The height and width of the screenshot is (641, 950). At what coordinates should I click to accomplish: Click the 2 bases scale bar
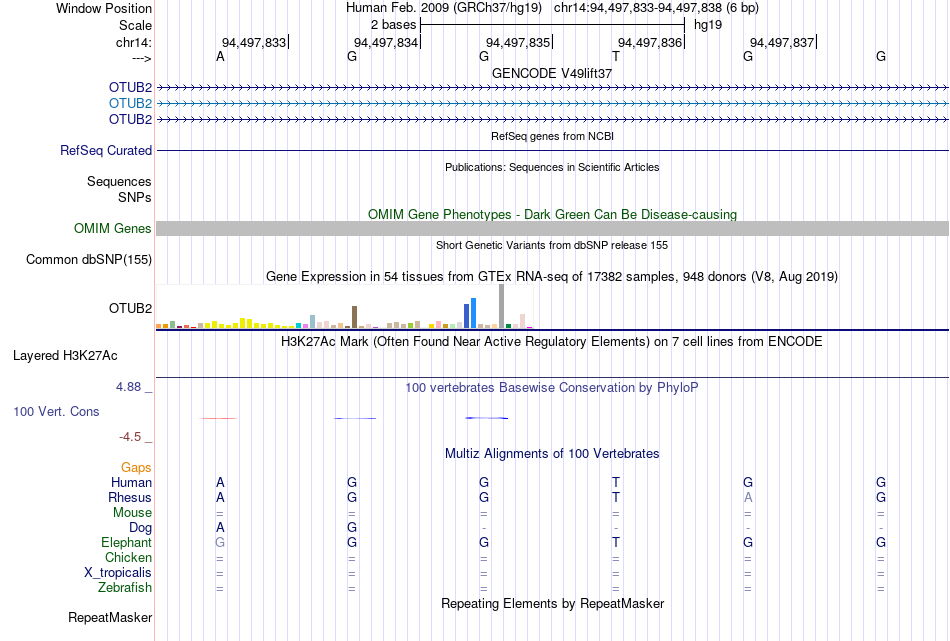552,25
